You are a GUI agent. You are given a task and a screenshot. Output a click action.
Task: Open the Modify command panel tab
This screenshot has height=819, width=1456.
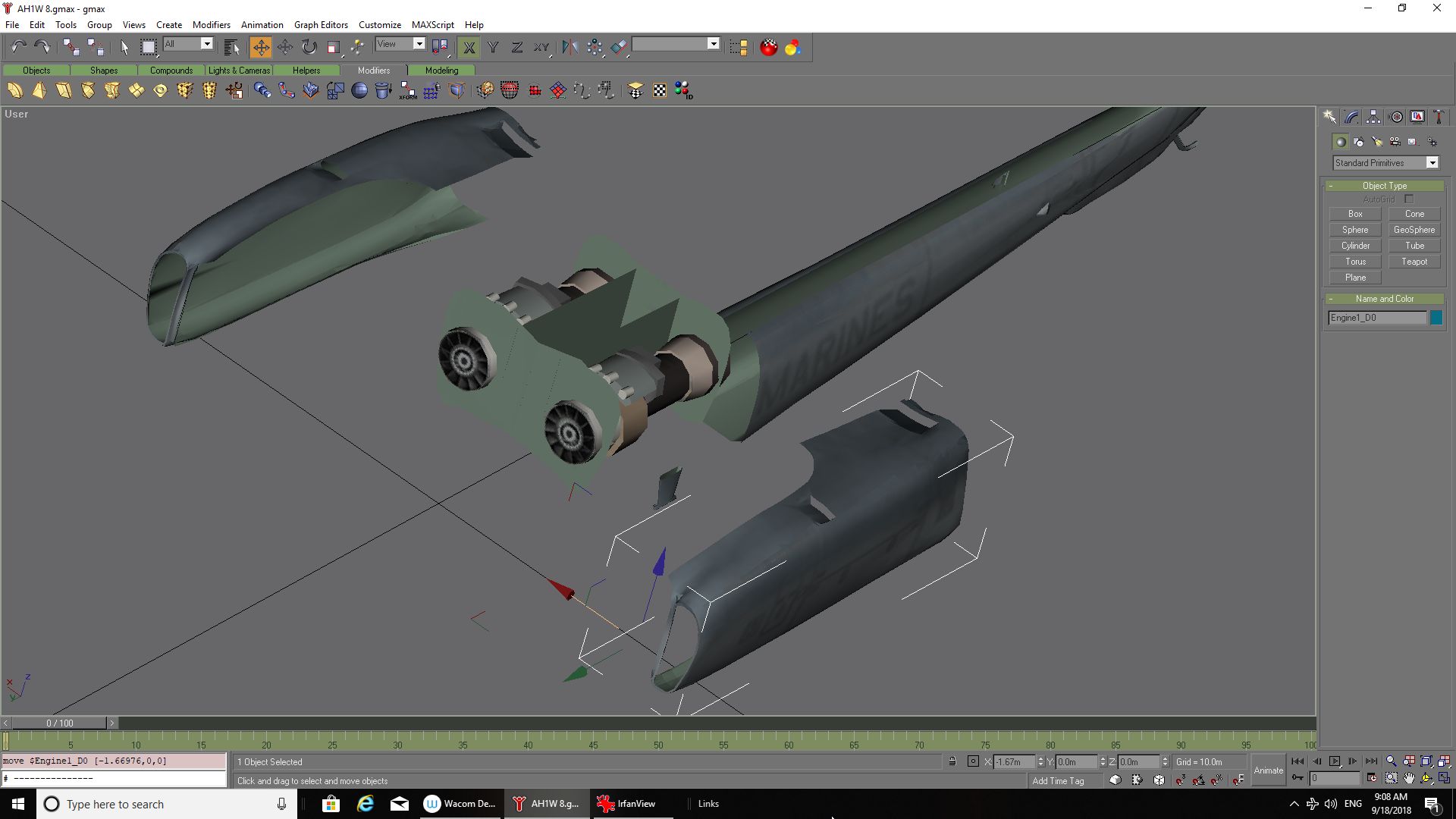coord(1351,117)
